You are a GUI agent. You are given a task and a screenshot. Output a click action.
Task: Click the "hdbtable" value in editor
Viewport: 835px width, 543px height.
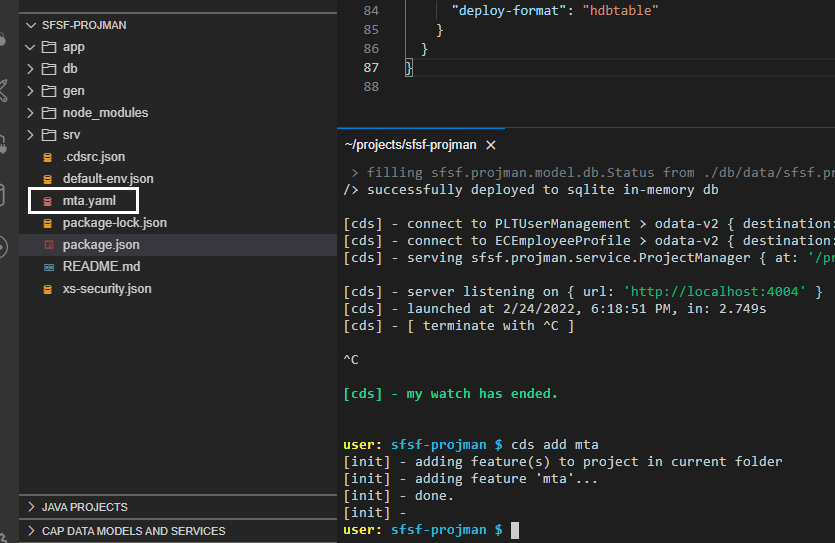(x=620, y=11)
